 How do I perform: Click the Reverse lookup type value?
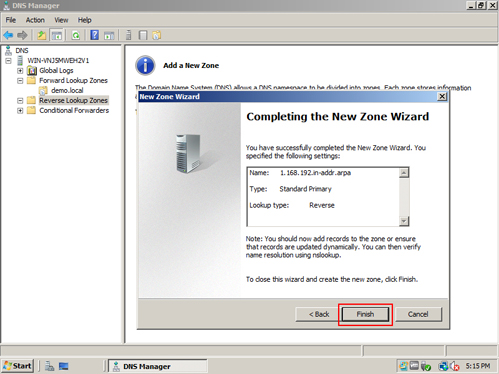coord(322,205)
